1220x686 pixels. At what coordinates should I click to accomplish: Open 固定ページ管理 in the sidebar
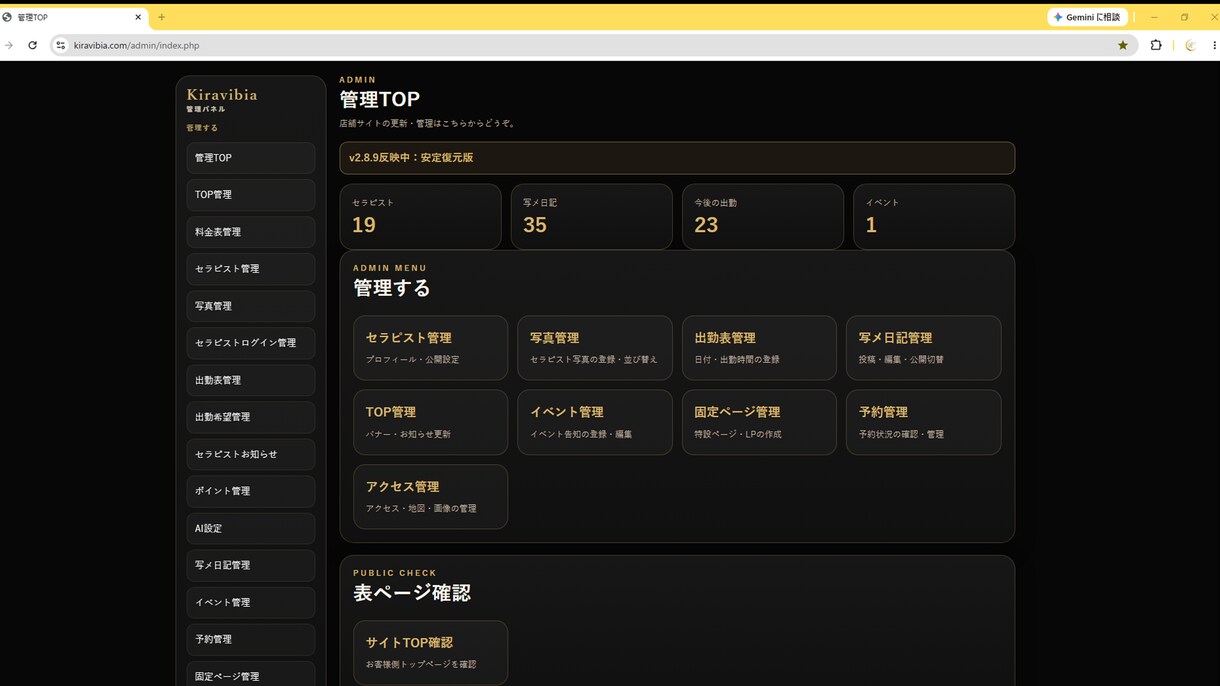[x=250, y=674]
